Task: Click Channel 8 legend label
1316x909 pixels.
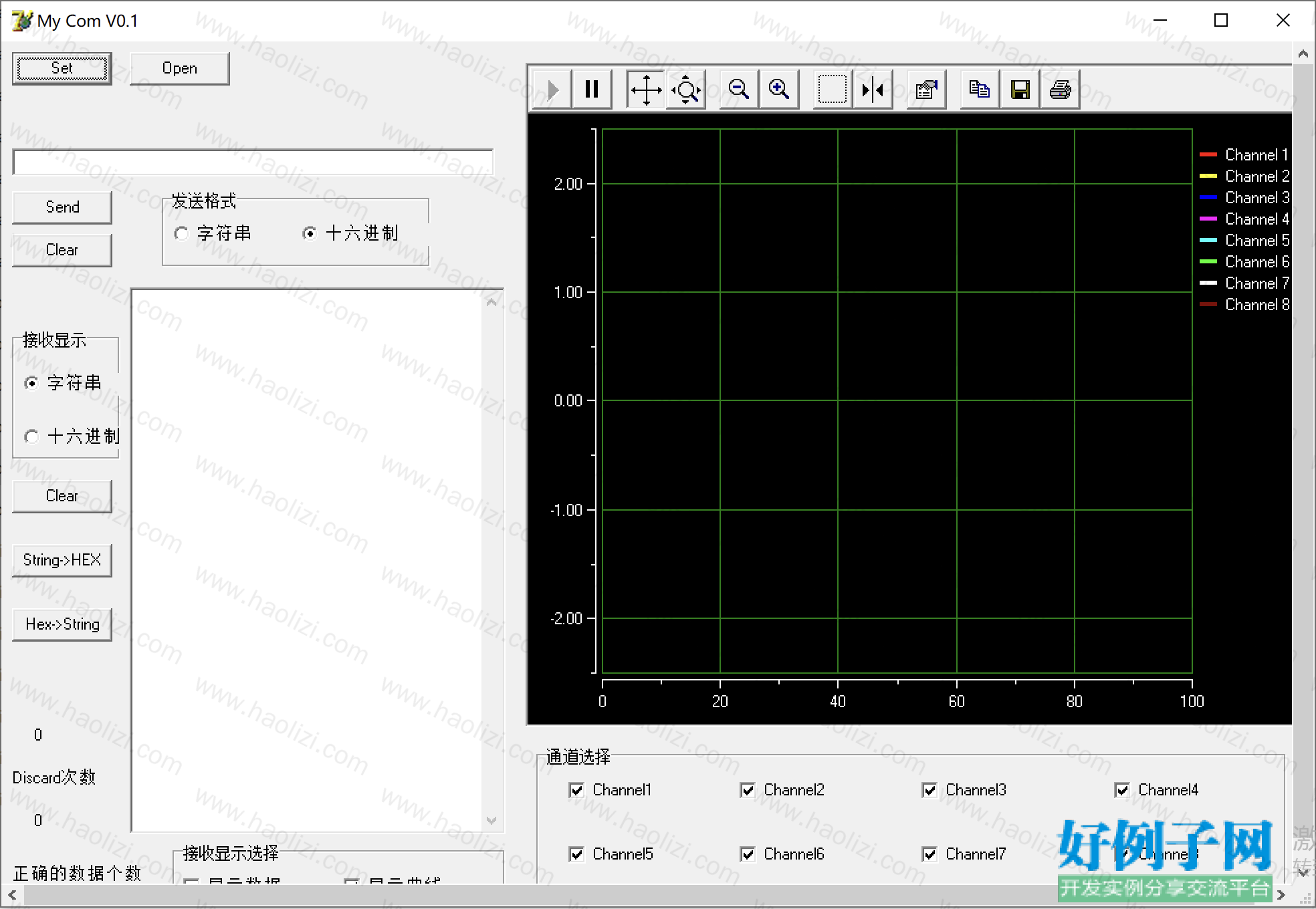Action: point(1257,305)
